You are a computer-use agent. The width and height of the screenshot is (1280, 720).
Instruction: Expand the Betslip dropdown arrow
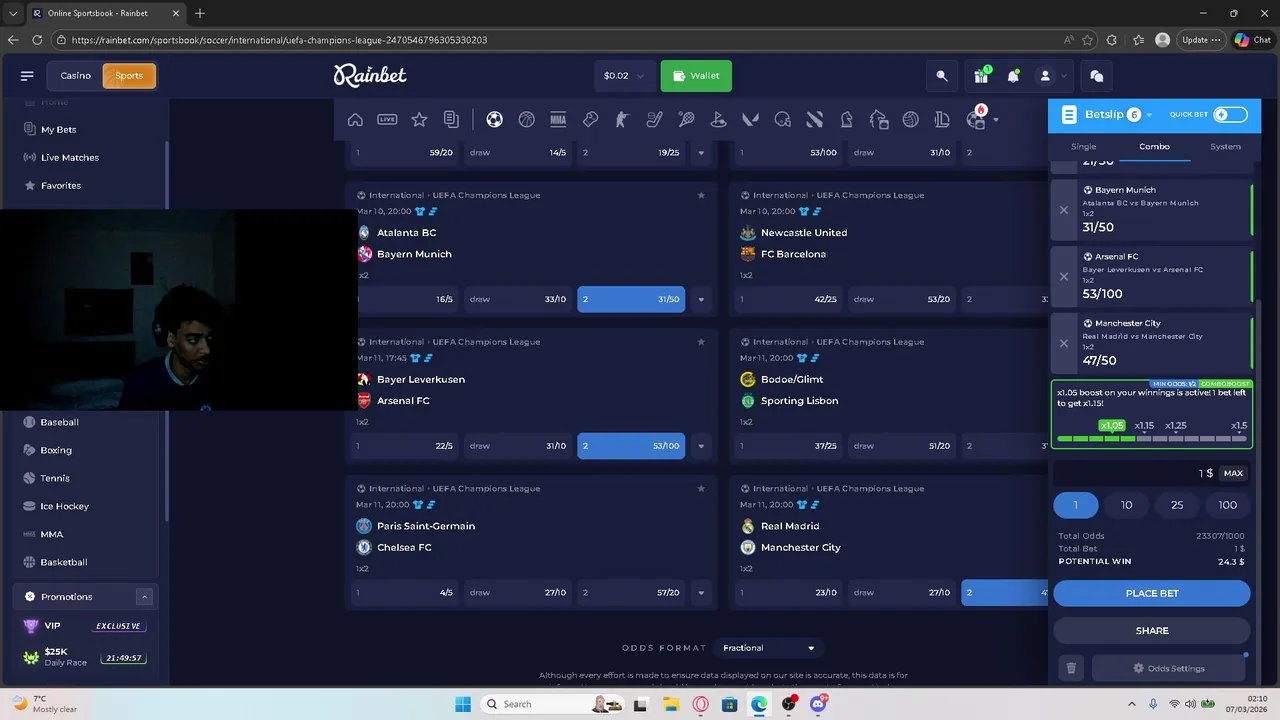click(1150, 115)
